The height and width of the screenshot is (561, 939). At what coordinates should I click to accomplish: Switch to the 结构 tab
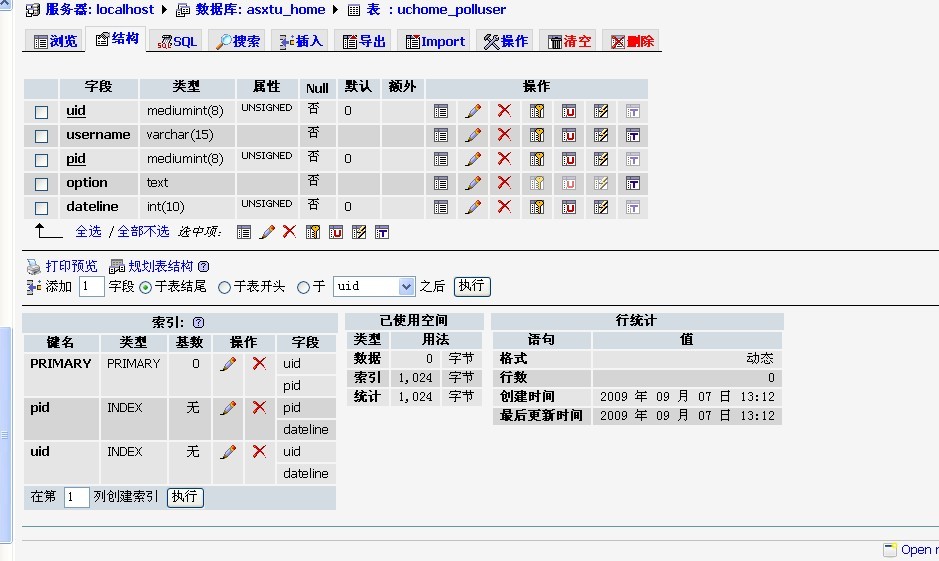click(117, 39)
